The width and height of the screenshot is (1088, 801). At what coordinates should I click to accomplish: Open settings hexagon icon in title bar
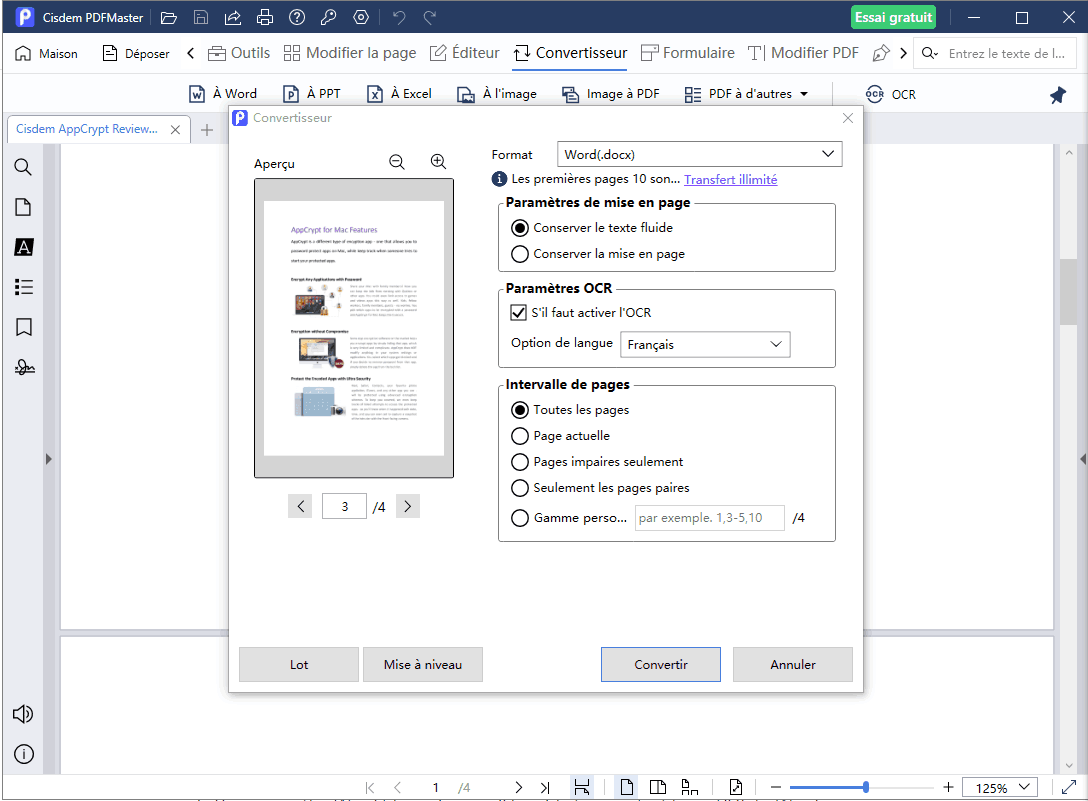click(x=361, y=18)
